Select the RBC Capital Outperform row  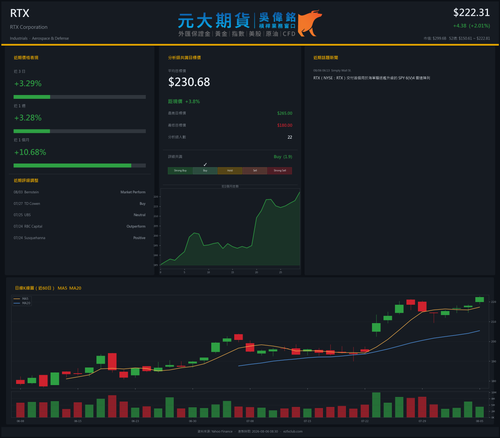point(79,226)
